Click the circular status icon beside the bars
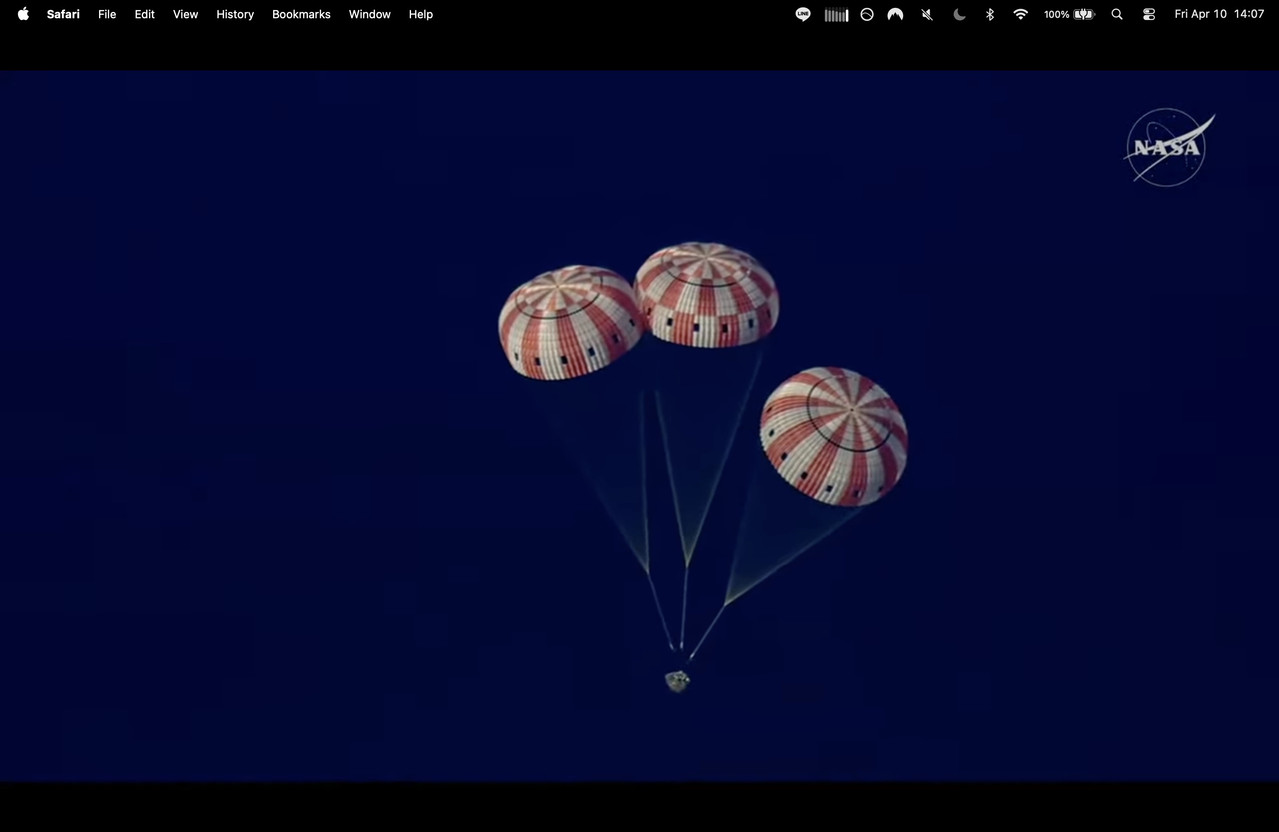This screenshot has width=1279, height=832. coord(867,14)
